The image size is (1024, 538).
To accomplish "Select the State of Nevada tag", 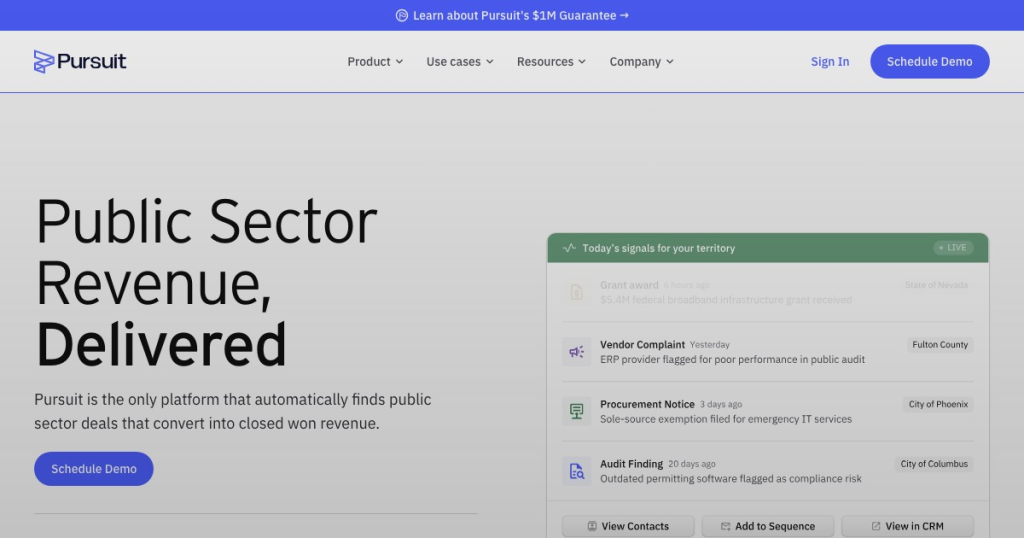I will pyautogui.click(x=936, y=285).
